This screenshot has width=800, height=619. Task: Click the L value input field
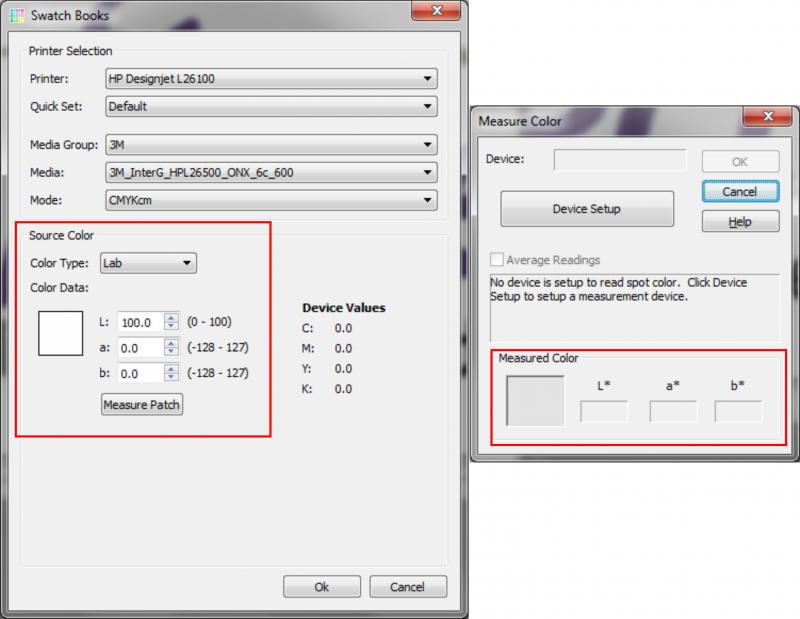[x=141, y=322]
